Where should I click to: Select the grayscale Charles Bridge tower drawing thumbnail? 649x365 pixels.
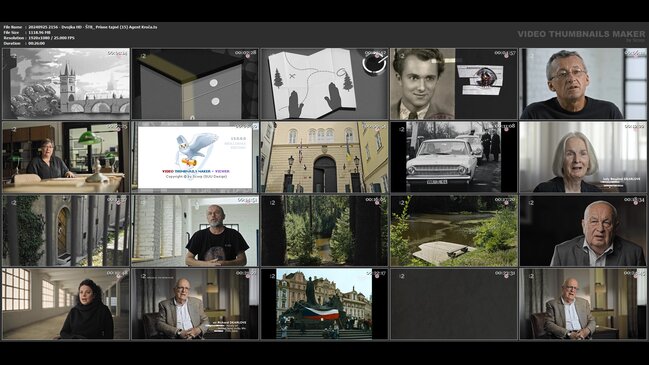click(x=66, y=84)
